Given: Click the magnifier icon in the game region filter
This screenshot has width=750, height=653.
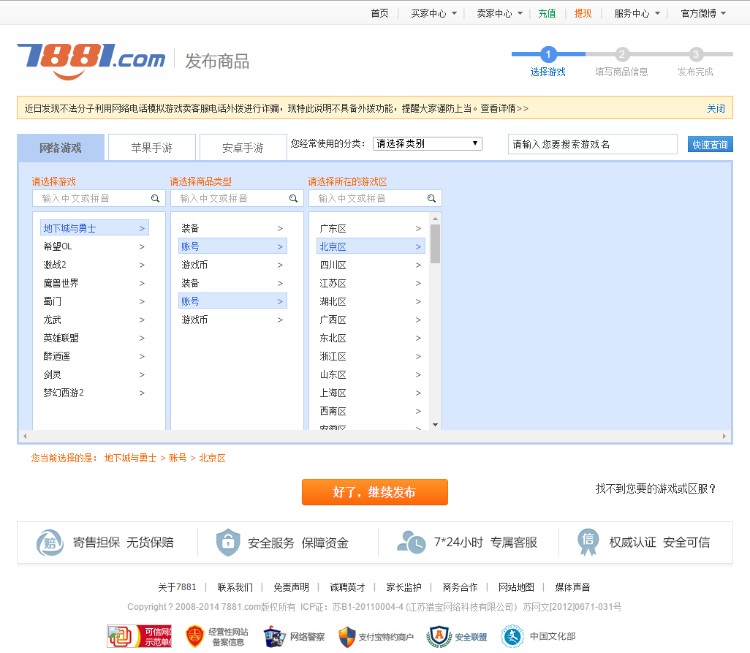Looking at the screenshot, I should pos(431,198).
